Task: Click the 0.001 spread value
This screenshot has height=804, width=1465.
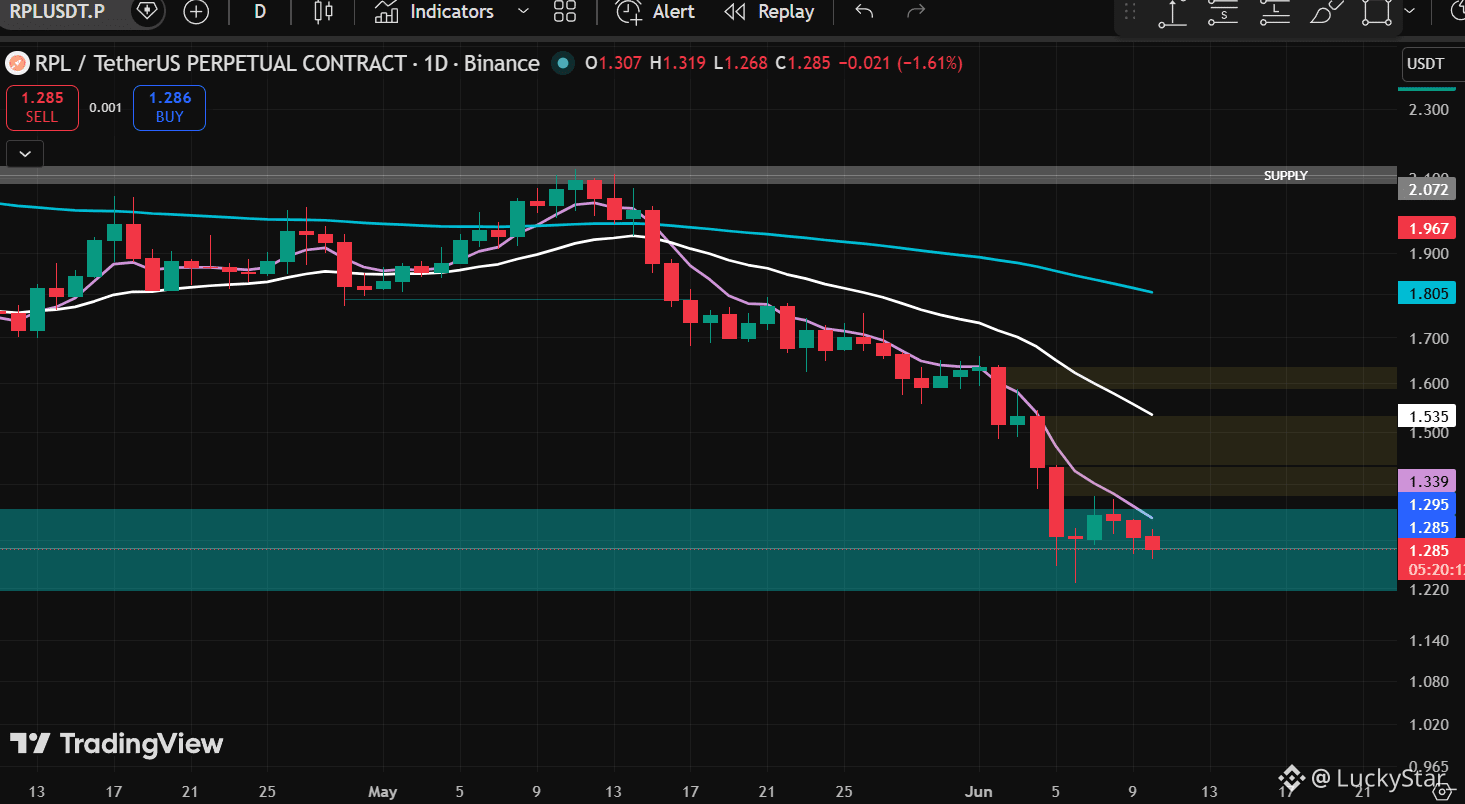Action: pos(105,108)
